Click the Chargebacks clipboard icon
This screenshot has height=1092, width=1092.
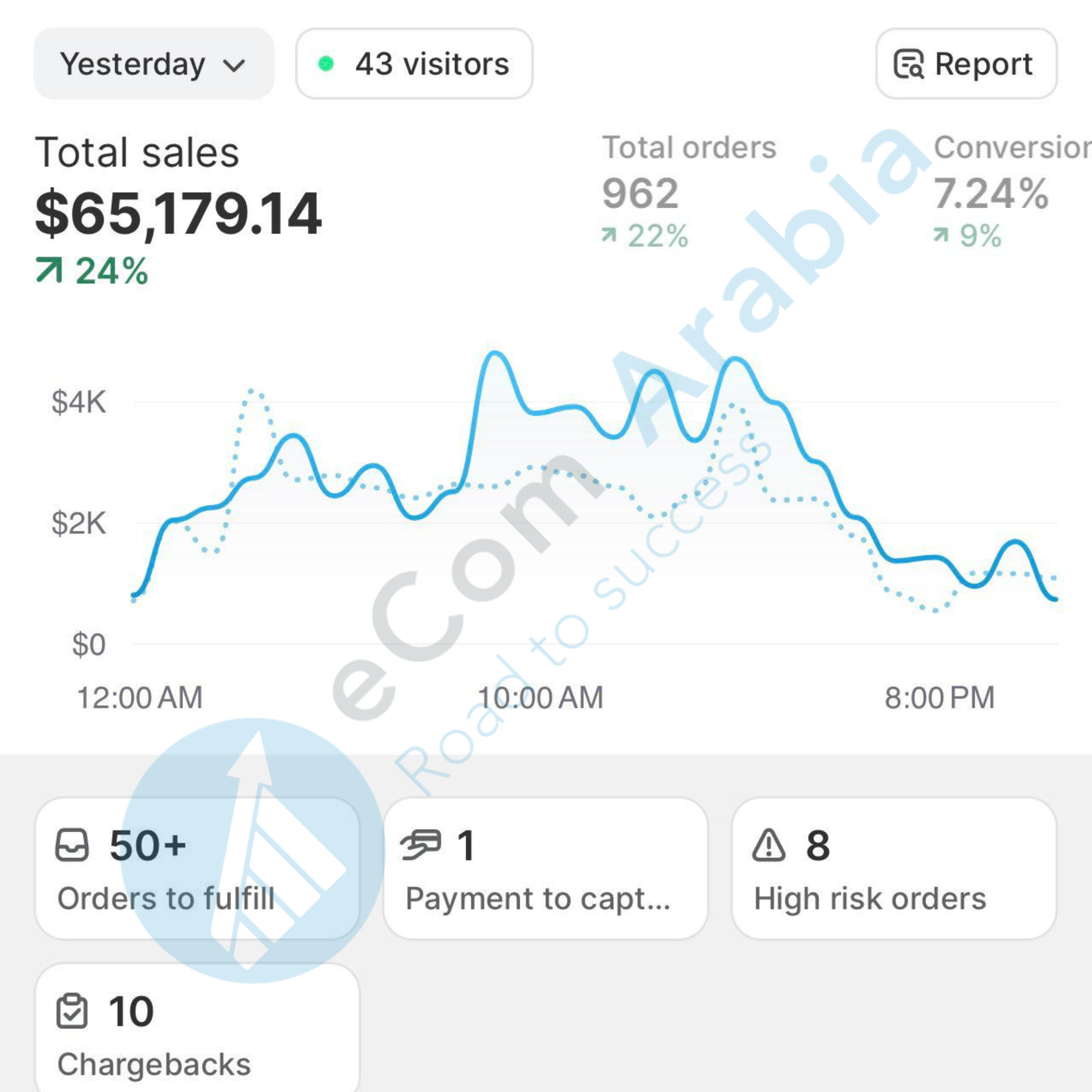click(x=72, y=1011)
